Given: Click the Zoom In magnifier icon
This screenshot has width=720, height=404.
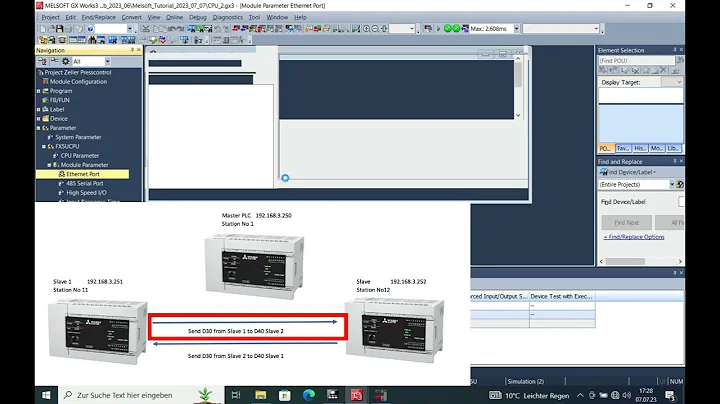Looking at the screenshot, I should [x=366, y=28].
